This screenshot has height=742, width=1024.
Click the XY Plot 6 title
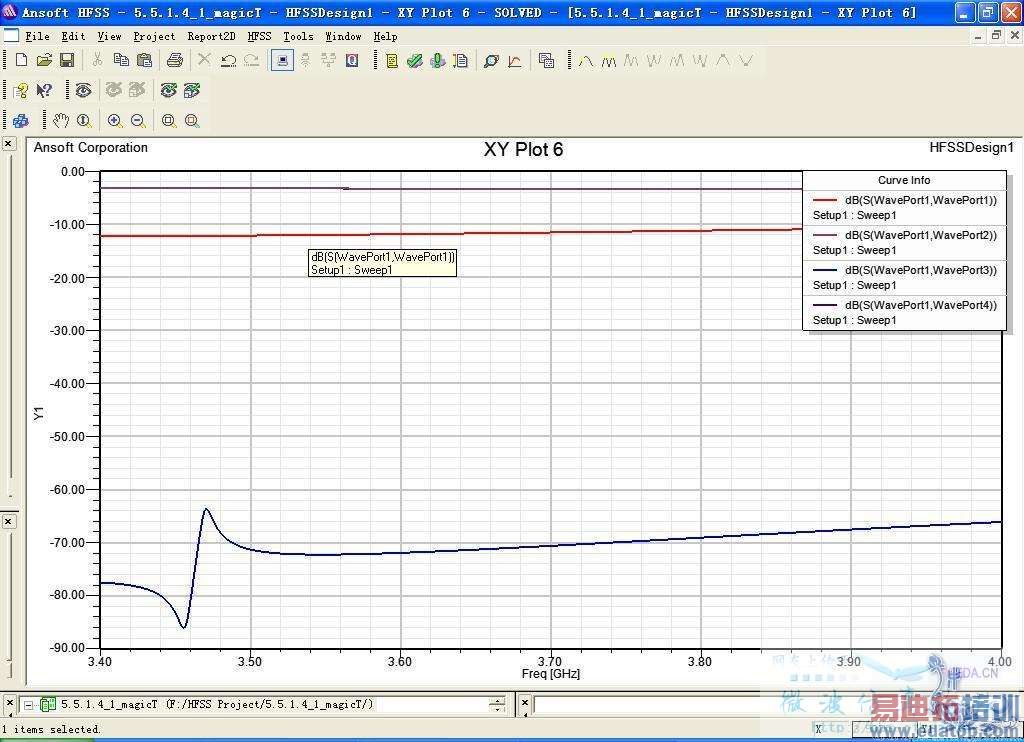[x=523, y=150]
